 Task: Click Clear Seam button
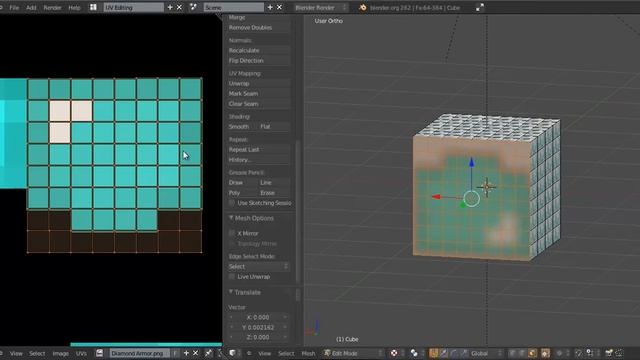coord(258,104)
